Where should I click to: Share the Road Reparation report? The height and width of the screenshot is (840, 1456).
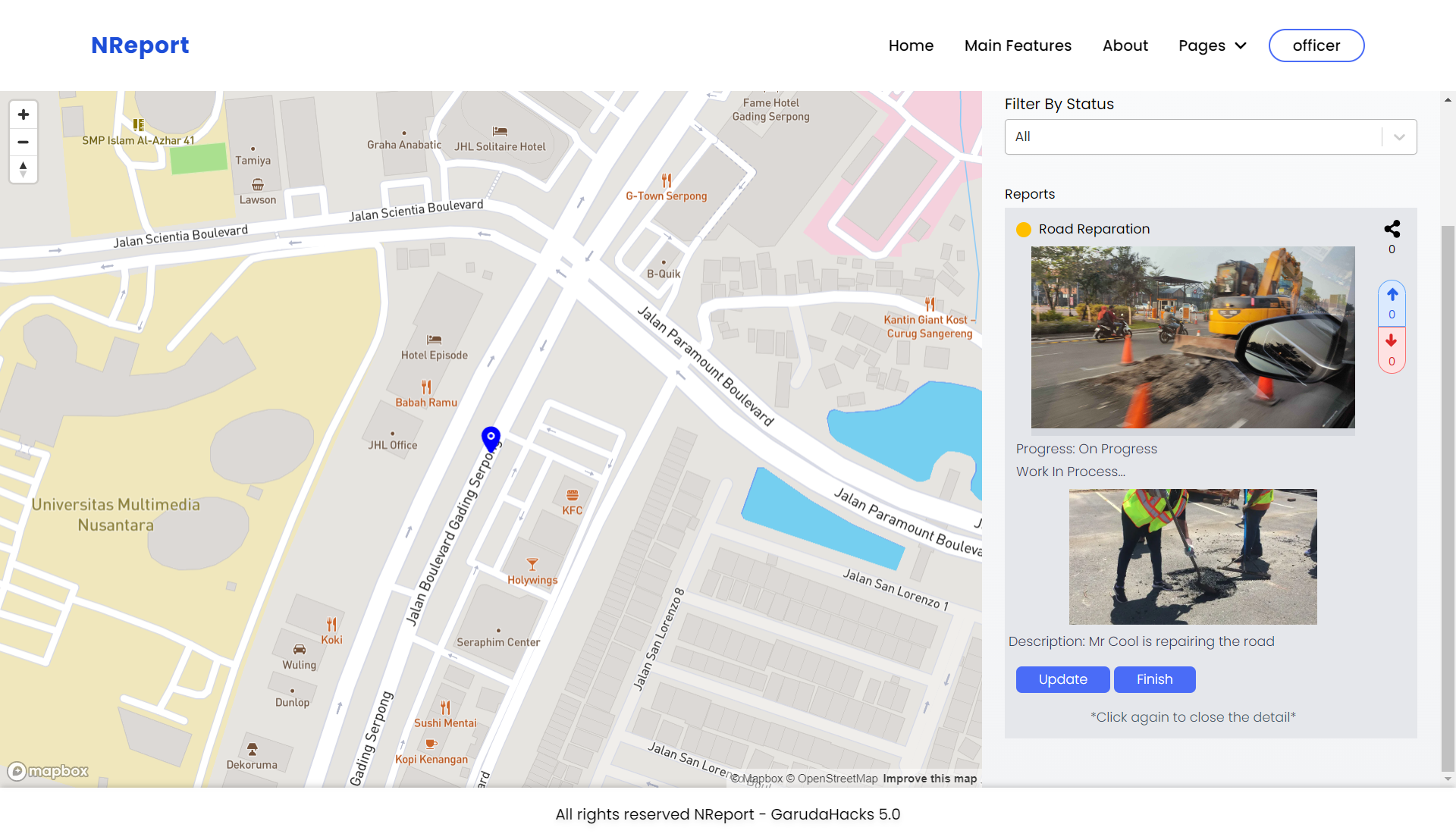pos(1392,229)
